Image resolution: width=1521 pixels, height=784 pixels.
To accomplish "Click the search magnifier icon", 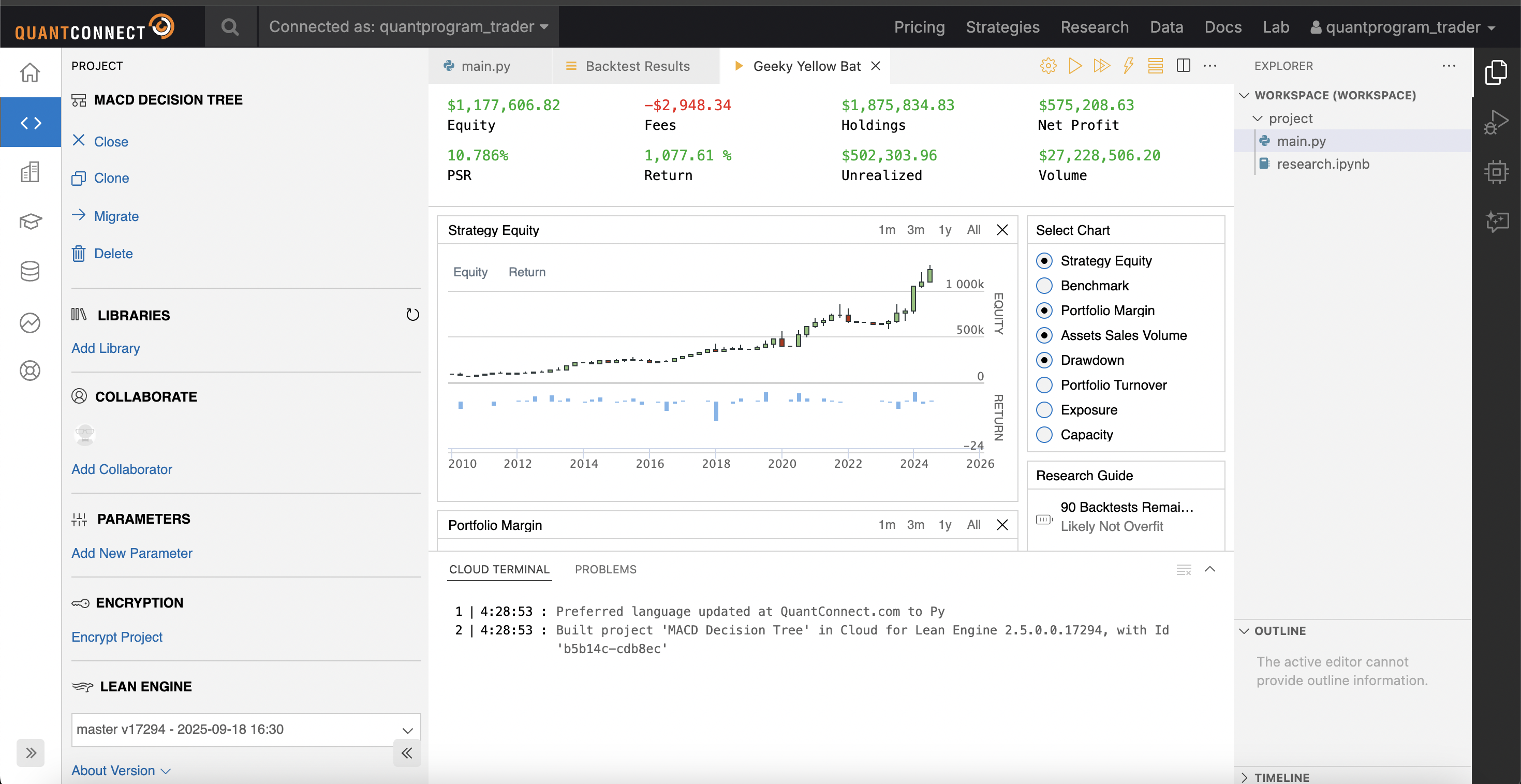I will [x=230, y=27].
